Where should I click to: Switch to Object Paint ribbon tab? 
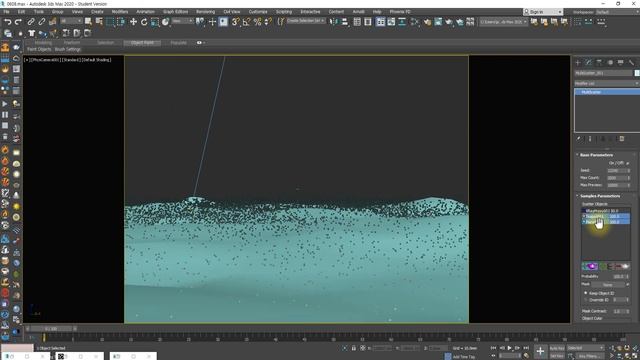[142, 42]
